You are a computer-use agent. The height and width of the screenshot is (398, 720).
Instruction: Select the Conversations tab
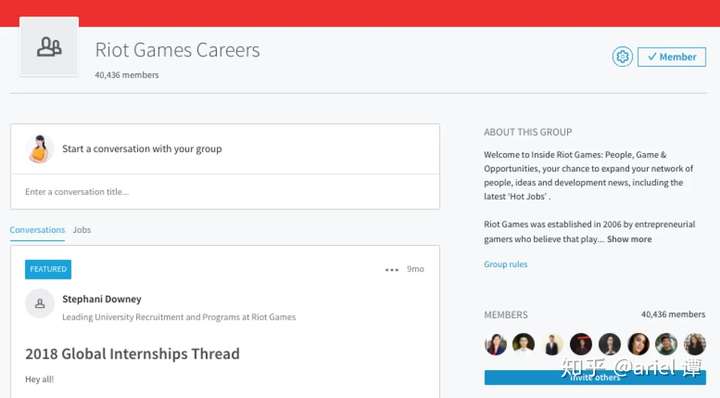tap(37, 230)
